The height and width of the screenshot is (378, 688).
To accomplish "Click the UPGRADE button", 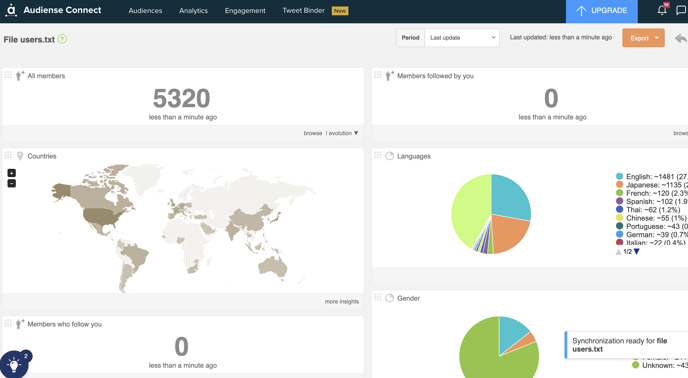I will (x=602, y=11).
